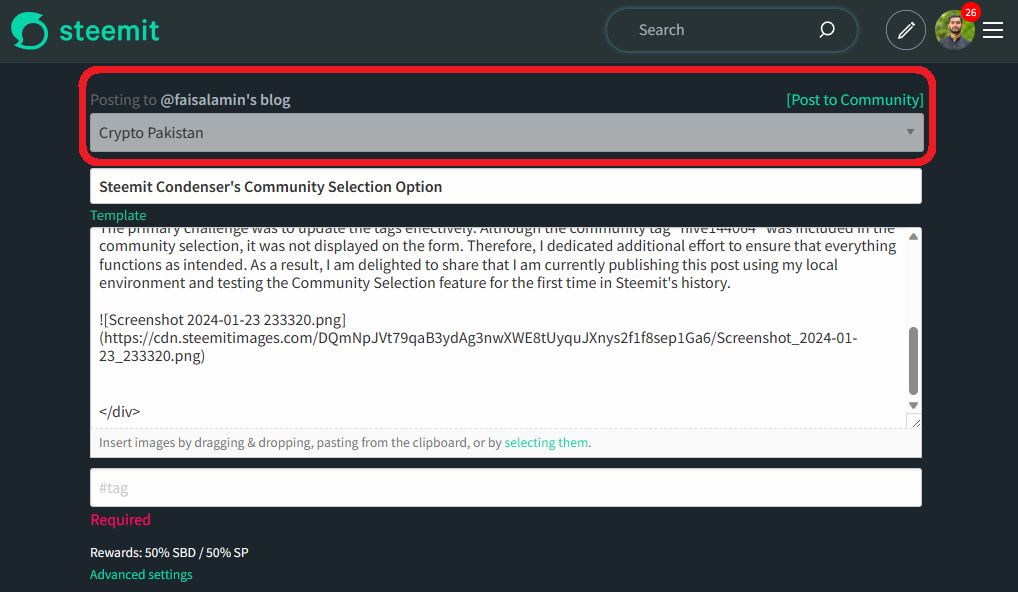Click the search magnifier icon
The image size is (1018, 592).
coord(826,30)
